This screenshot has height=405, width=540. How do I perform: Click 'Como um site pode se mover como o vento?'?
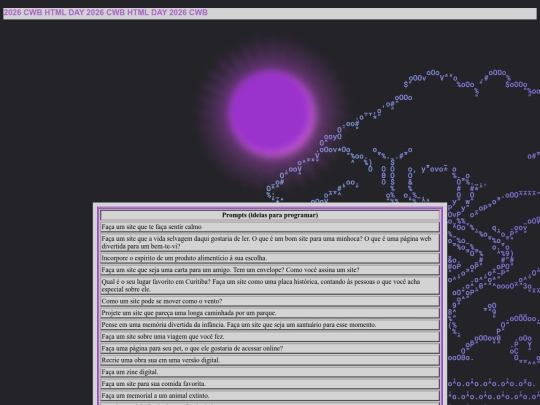tap(270, 301)
